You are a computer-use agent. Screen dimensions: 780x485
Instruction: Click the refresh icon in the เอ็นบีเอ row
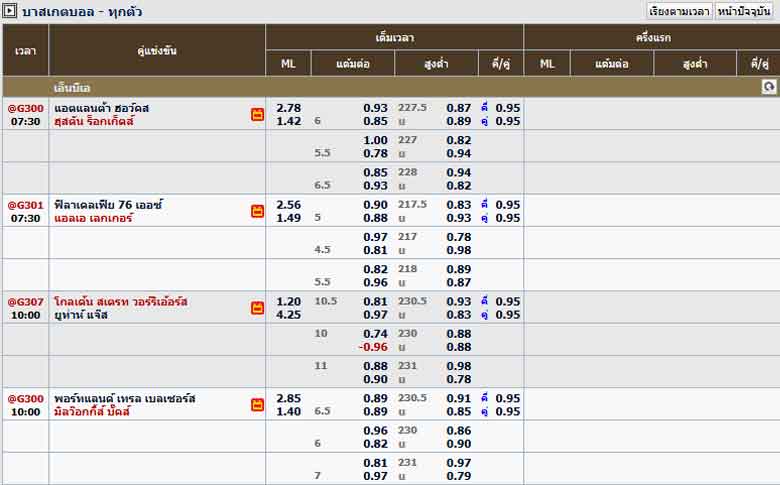pyautogui.click(x=768, y=87)
